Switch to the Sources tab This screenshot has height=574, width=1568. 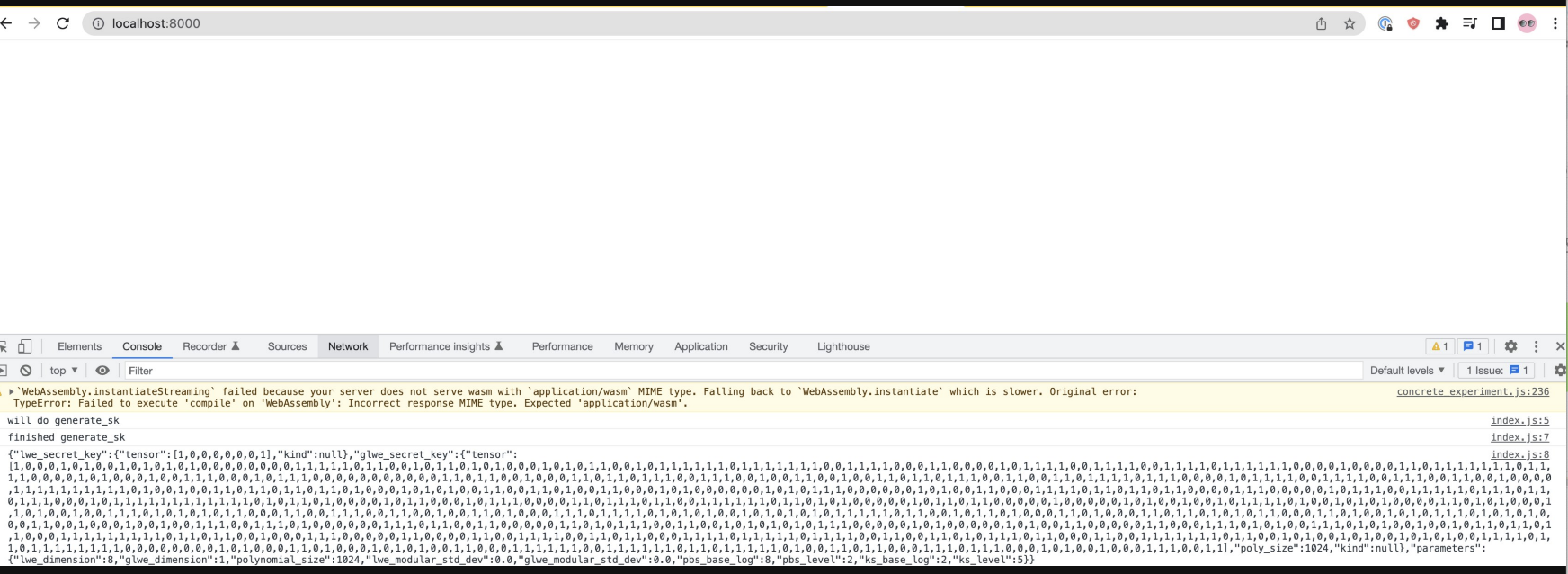coord(287,346)
